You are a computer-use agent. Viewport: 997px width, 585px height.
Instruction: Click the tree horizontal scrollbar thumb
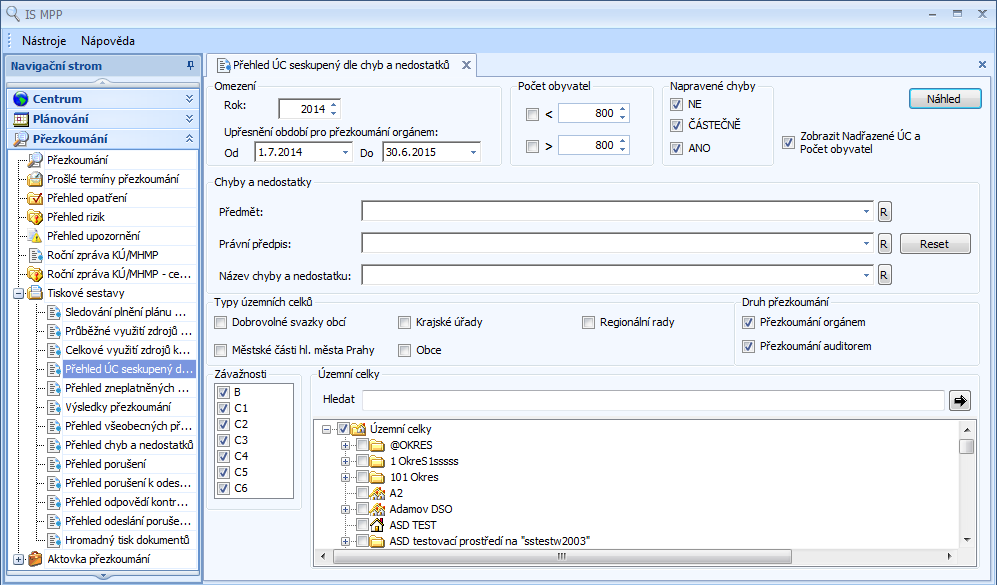[x=562, y=556]
